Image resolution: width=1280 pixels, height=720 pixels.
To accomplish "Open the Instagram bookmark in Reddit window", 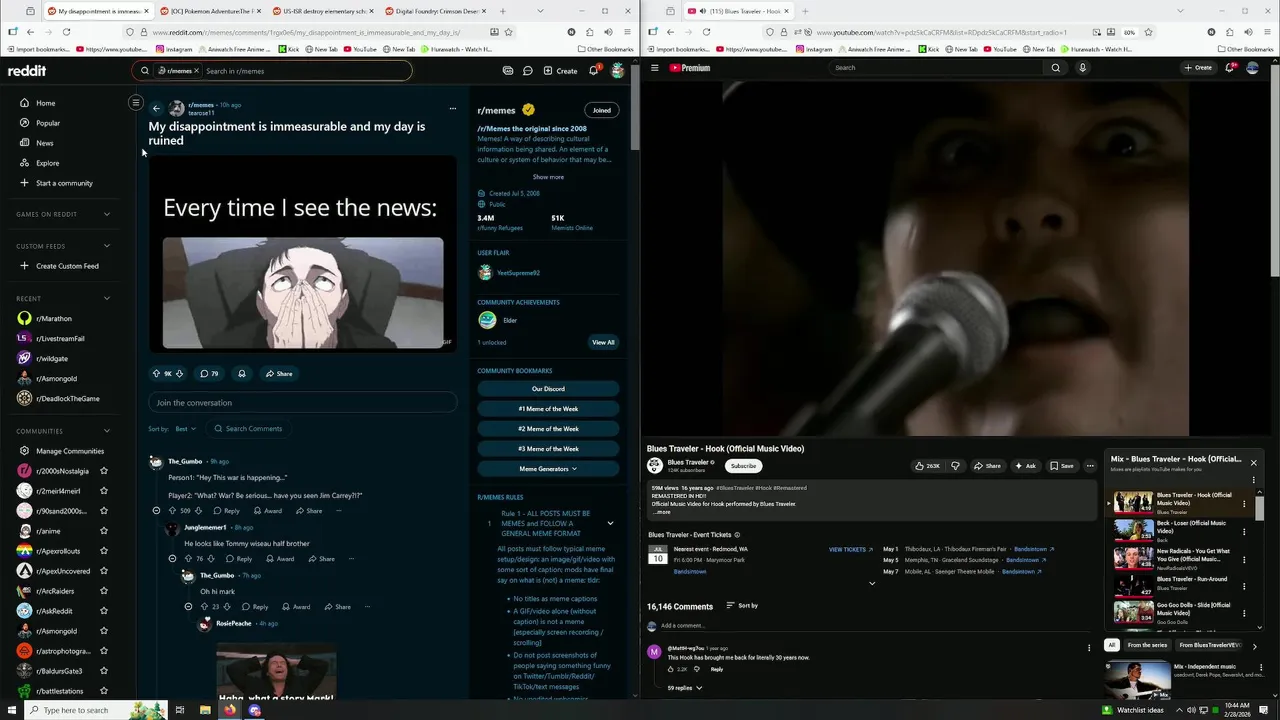I will (x=174, y=49).
